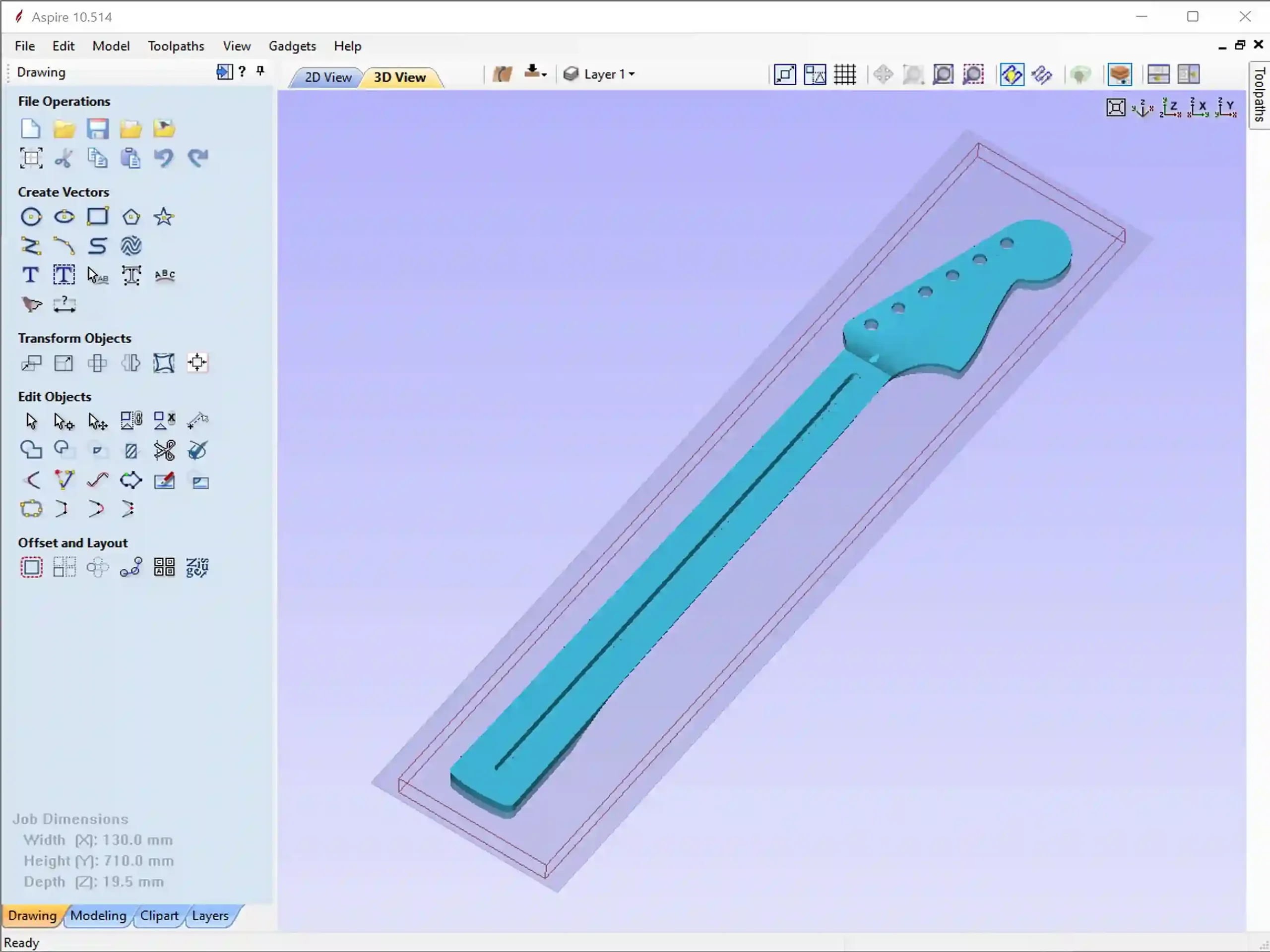1270x952 pixels.
Task: Toggle the tile windows horizontally icon
Action: point(1158,74)
